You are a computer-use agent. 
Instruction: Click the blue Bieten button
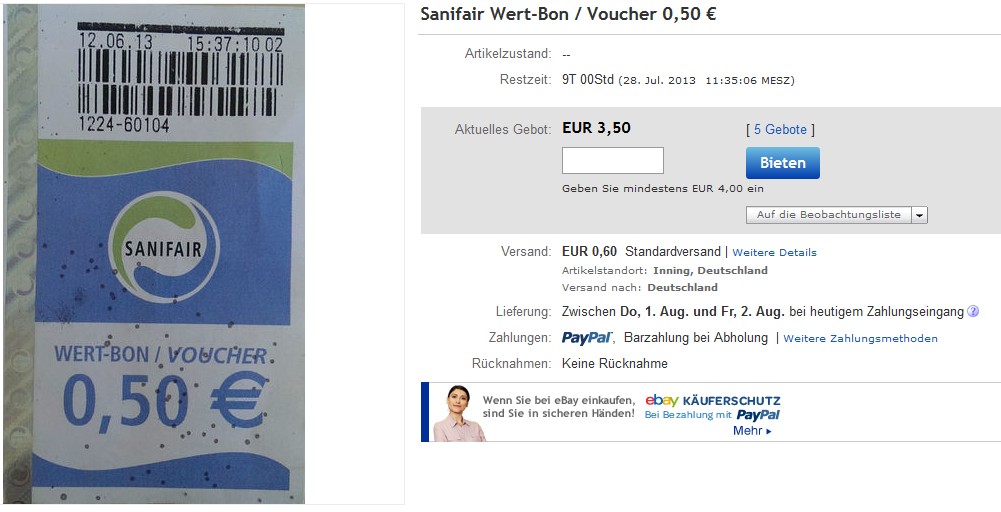(x=783, y=163)
